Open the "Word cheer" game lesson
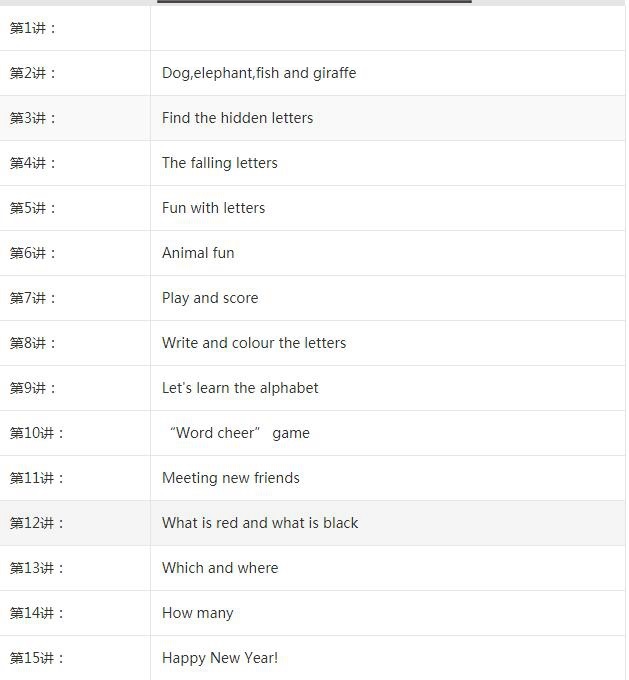The width and height of the screenshot is (629, 680). [240, 433]
